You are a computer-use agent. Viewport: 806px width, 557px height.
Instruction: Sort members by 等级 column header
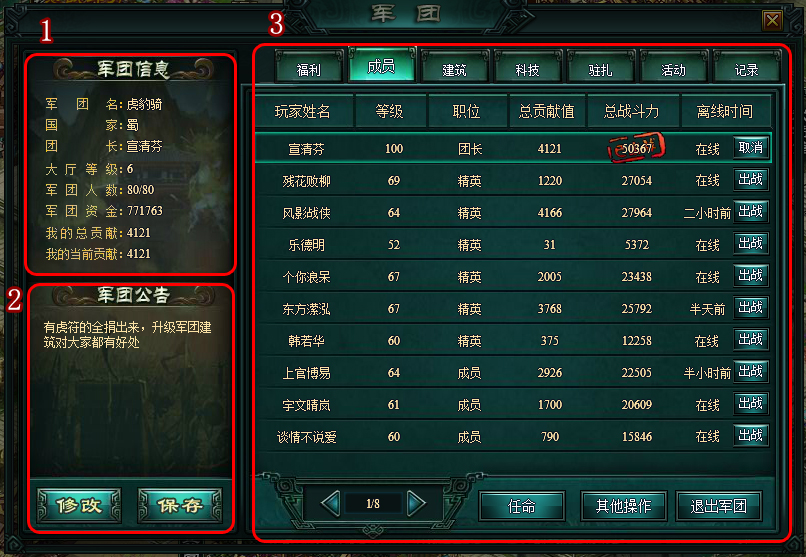pos(390,110)
